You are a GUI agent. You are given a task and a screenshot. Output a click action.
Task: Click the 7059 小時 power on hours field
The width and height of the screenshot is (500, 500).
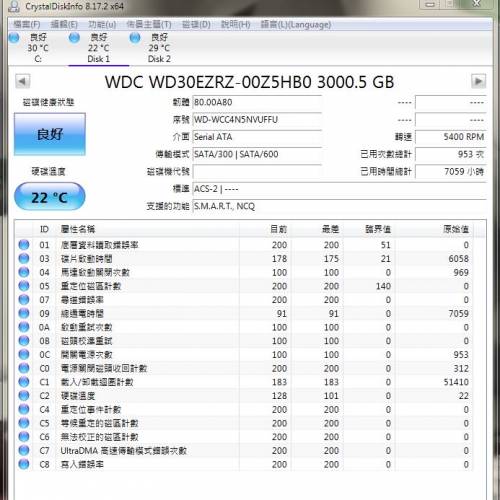(451, 172)
